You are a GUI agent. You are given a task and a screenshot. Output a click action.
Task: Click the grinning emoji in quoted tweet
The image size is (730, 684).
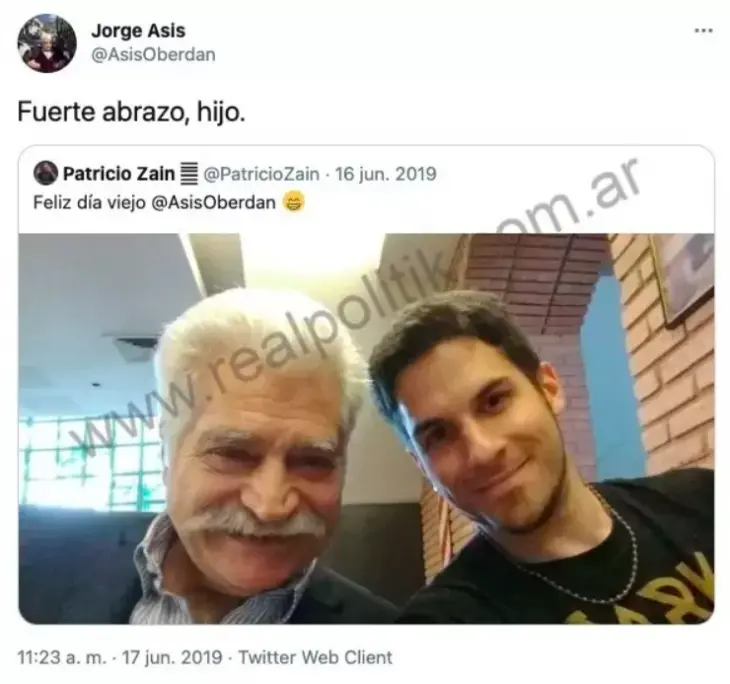point(293,202)
